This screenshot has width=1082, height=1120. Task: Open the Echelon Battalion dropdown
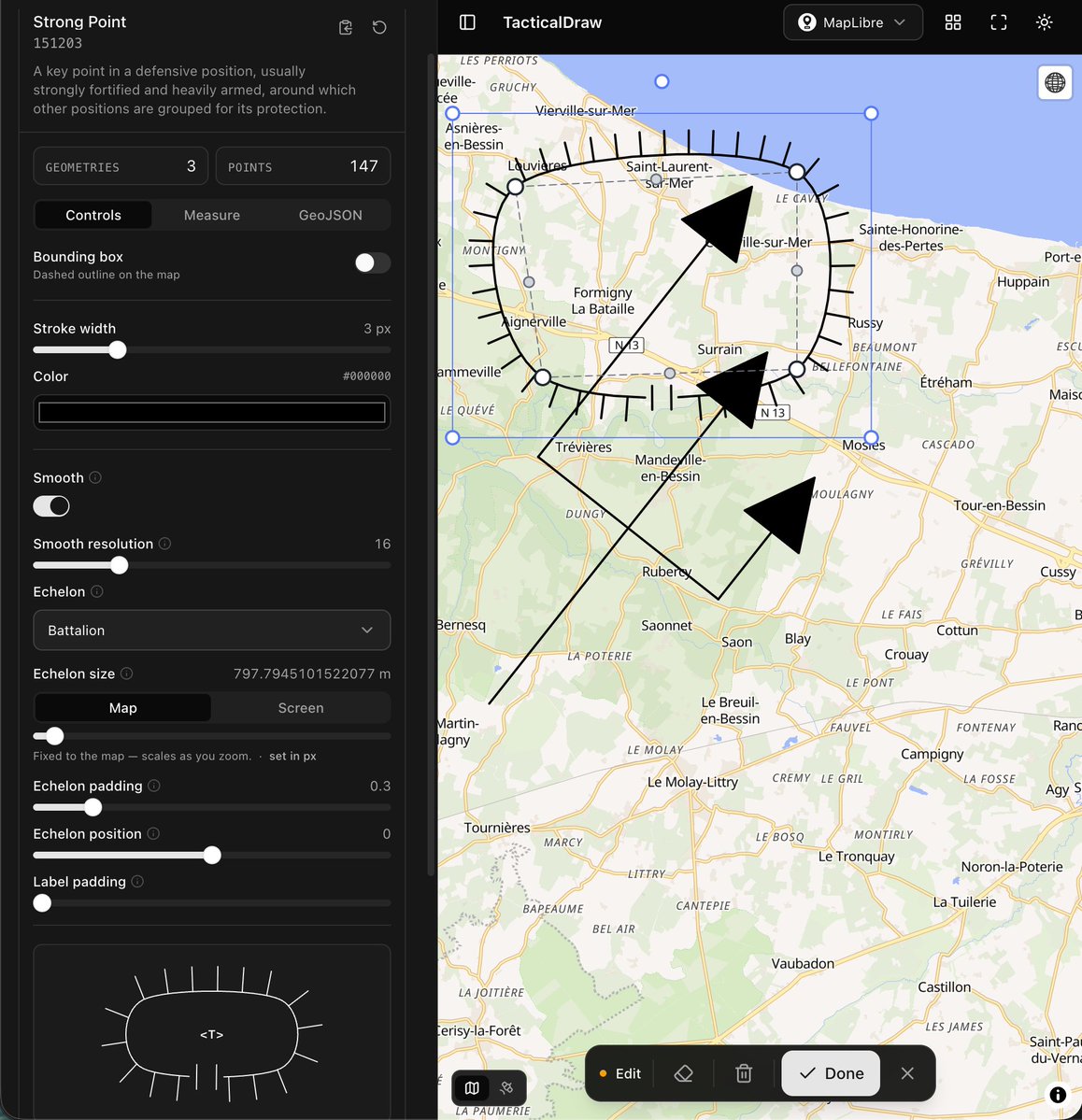click(211, 630)
